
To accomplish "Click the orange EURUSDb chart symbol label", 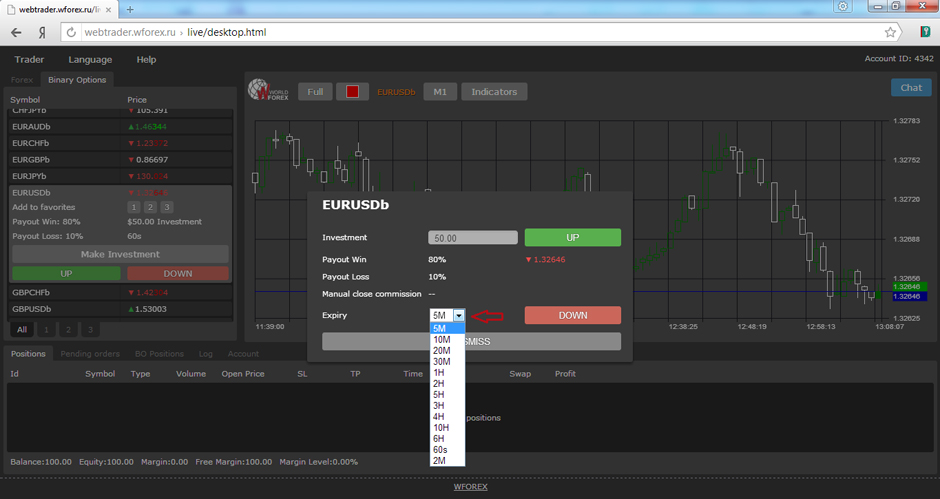I will [396, 92].
